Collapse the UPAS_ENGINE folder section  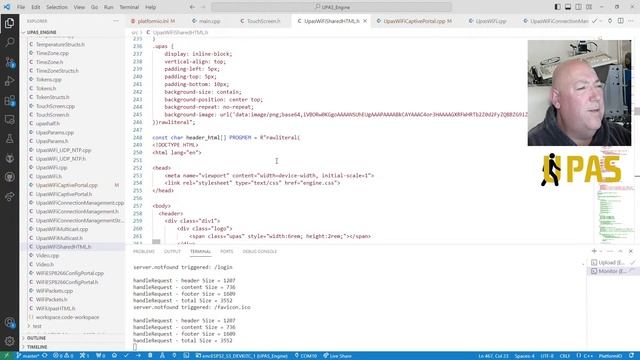pyautogui.click(x=73, y=32)
